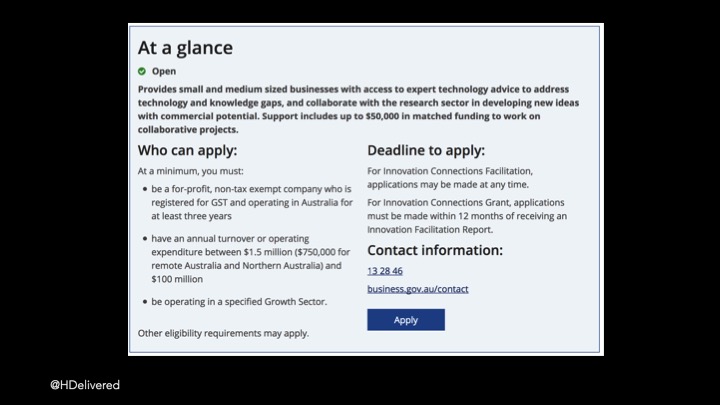
Task: Click the @HDelivered handle text
Action: click(85, 385)
